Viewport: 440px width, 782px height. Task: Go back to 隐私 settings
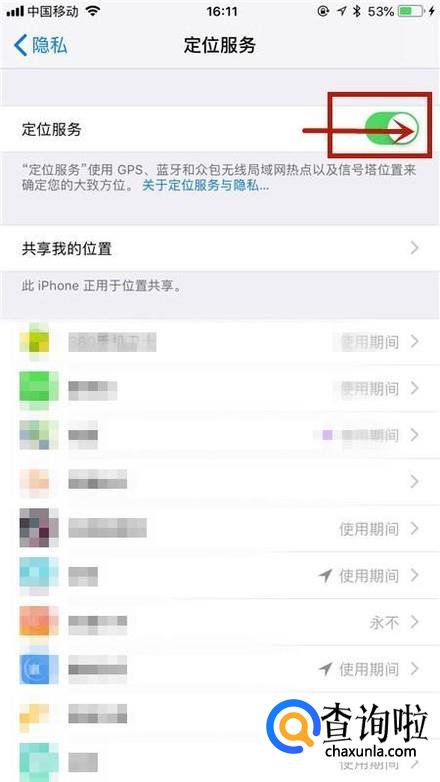point(40,45)
